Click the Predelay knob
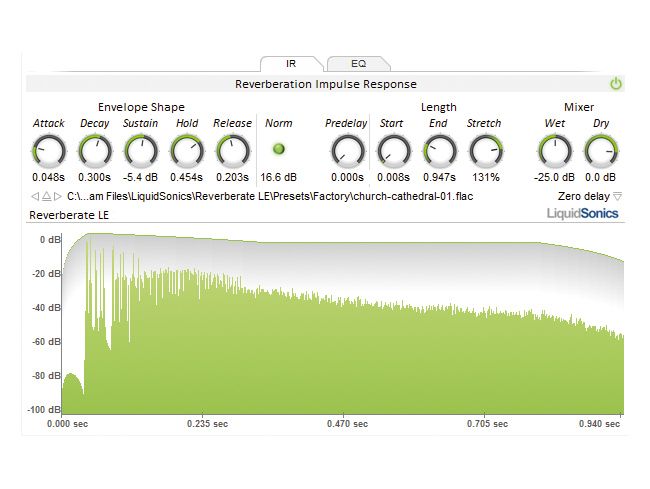This screenshot has height=489, width=650. 348,151
